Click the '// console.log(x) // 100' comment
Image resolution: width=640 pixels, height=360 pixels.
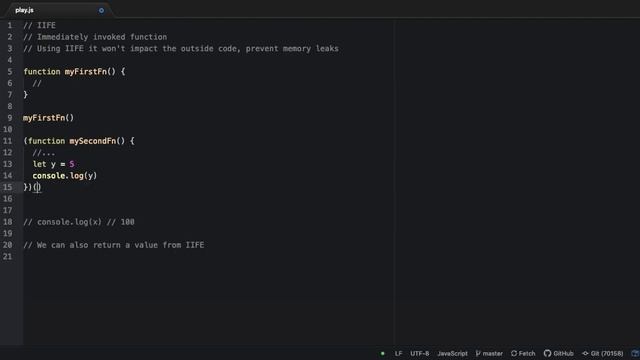79,222
